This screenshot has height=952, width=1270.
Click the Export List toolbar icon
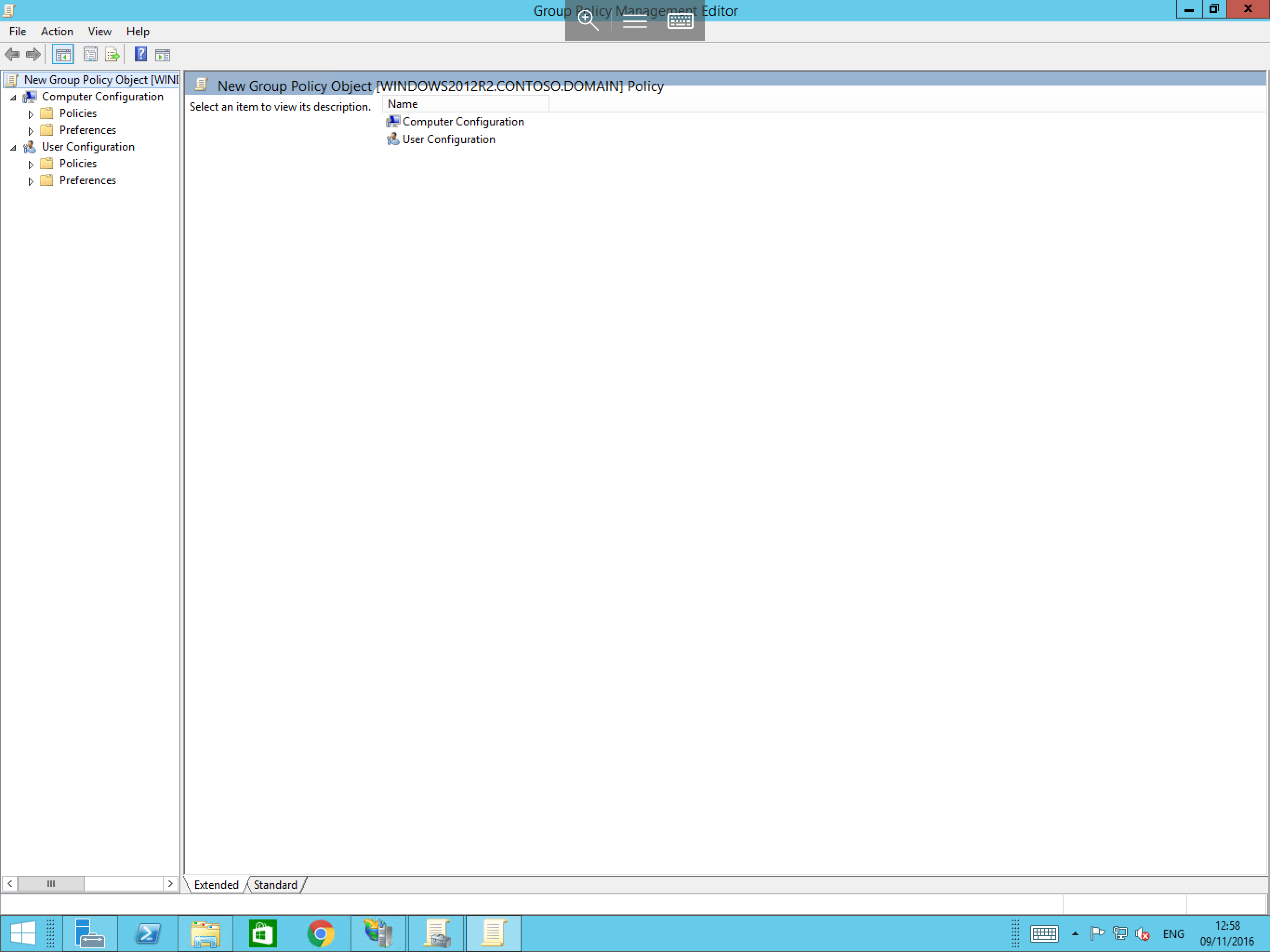(112, 54)
